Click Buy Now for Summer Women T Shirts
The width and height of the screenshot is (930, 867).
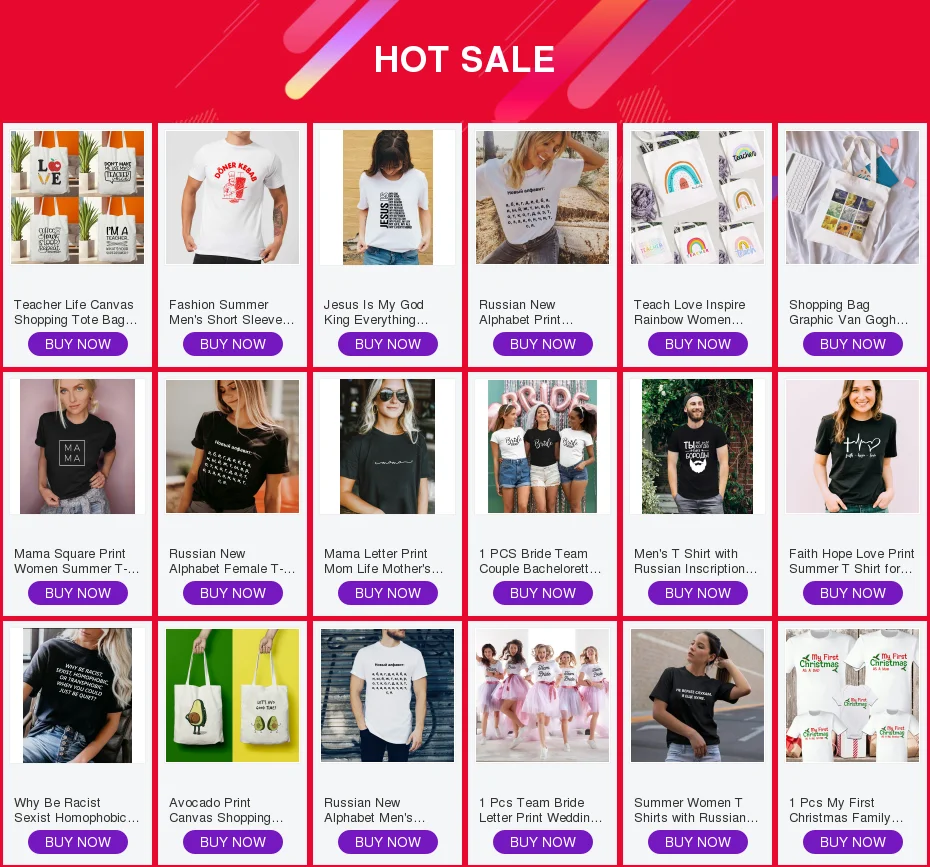click(698, 842)
